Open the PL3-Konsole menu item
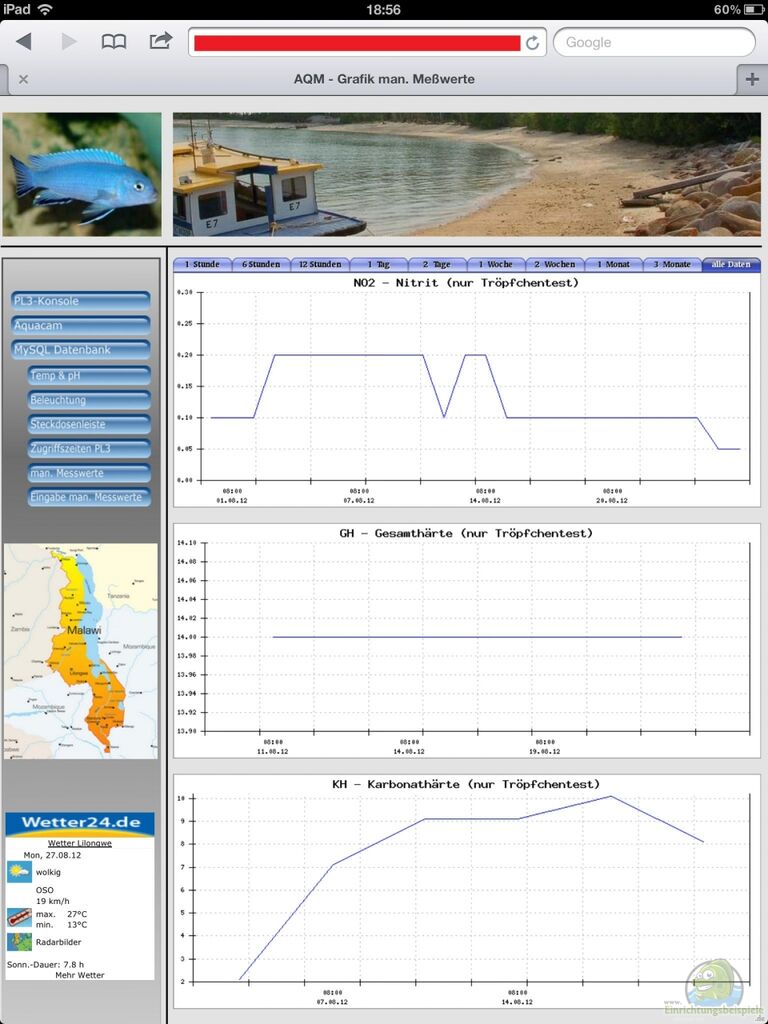 pyautogui.click(x=81, y=301)
